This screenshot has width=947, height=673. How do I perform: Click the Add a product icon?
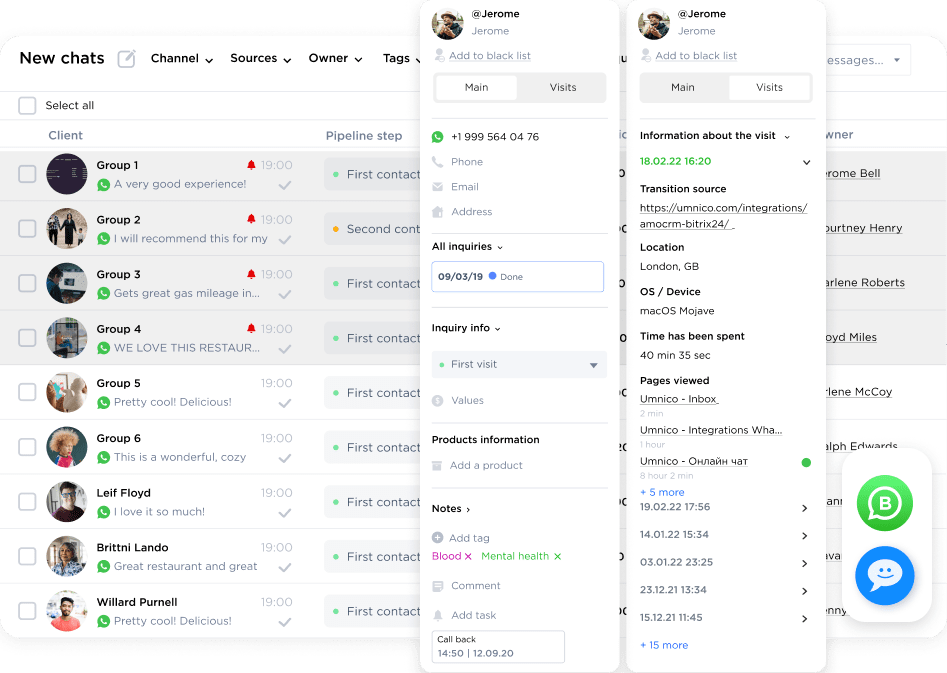pos(437,465)
